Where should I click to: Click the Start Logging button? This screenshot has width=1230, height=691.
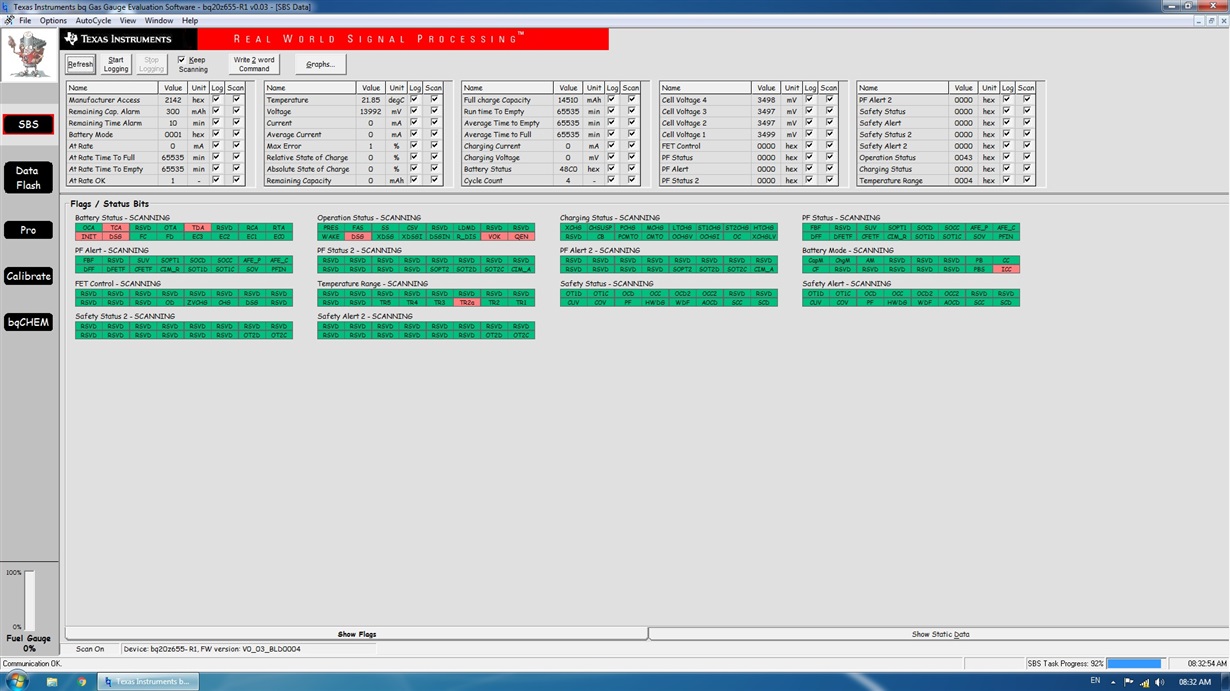pyautogui.click(x=116, y=64)
